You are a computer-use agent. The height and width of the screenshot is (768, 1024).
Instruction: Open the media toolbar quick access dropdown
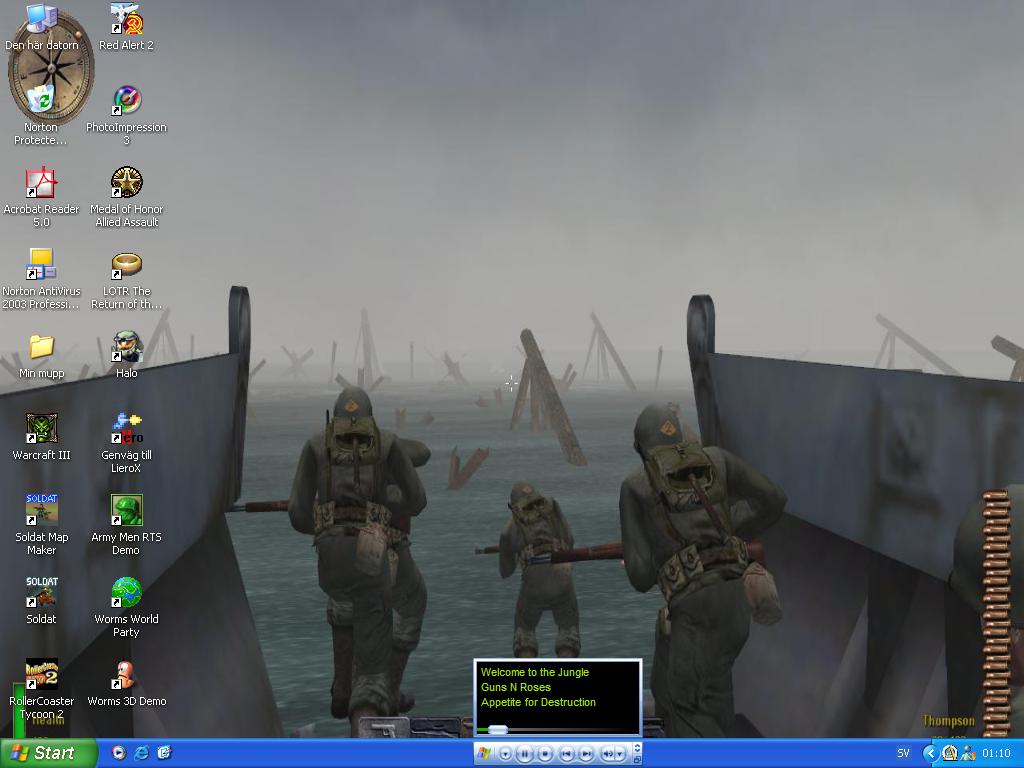pyautogui.click(x=505, y=754)
